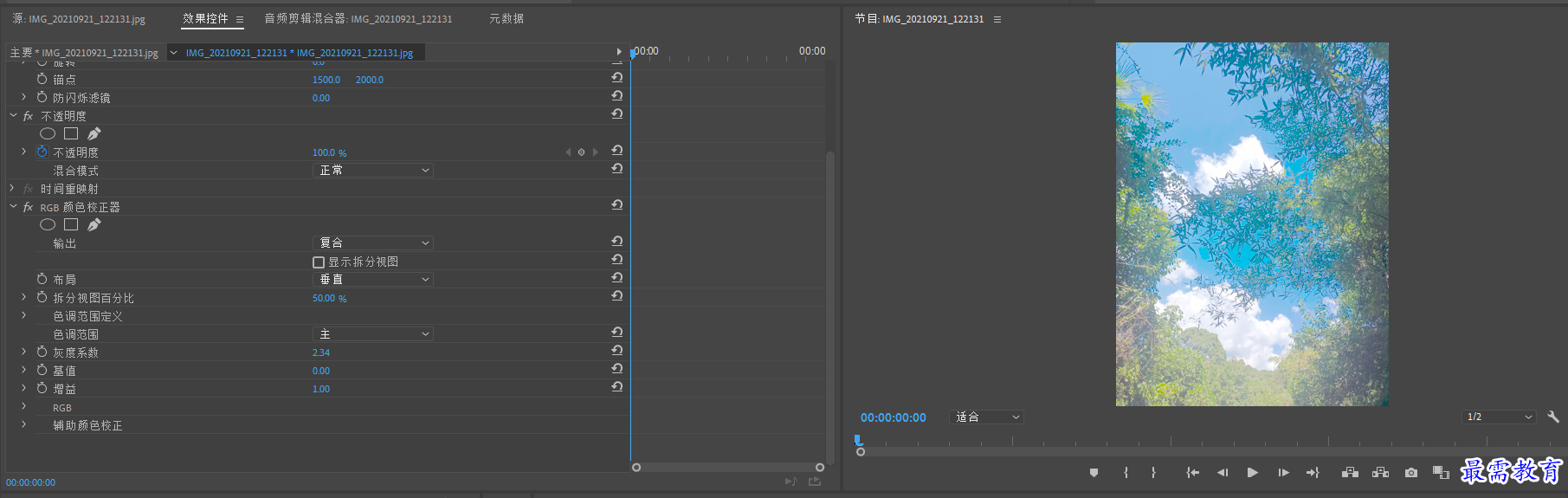Reset the 灰度系数 parameter

pyautogui.click(x=617, y=350)
